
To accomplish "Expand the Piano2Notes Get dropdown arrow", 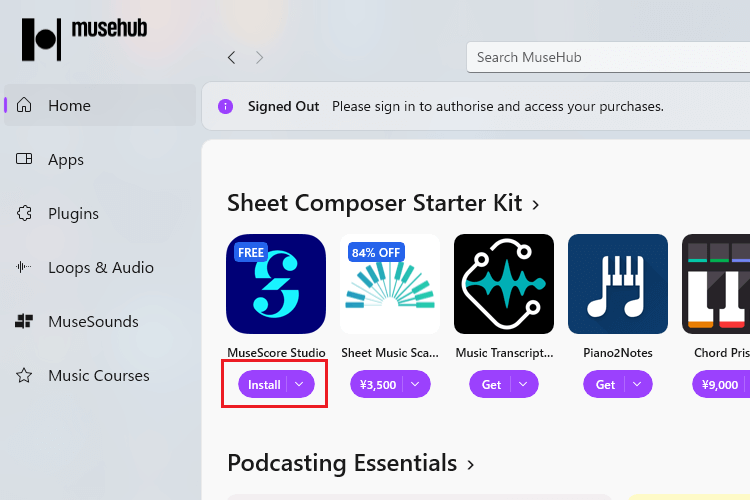I will pyautogui.click(x=637, y=385).
